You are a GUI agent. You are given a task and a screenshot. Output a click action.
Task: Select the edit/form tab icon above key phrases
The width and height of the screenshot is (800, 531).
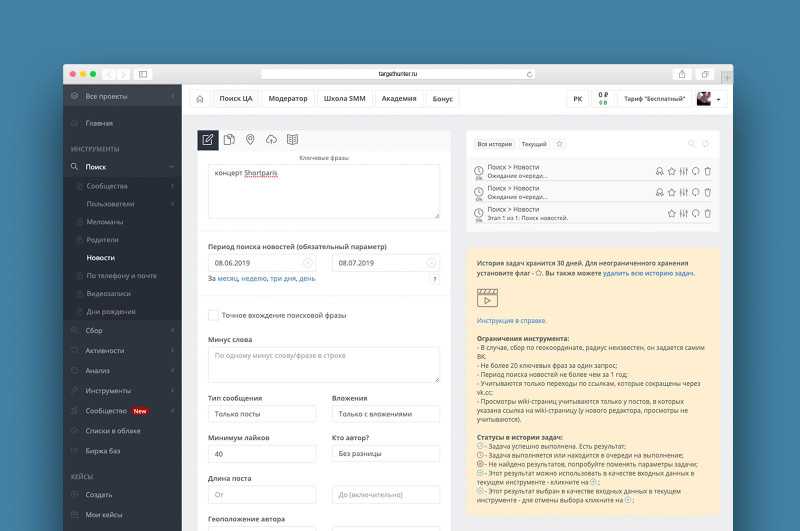coord(208,140)
